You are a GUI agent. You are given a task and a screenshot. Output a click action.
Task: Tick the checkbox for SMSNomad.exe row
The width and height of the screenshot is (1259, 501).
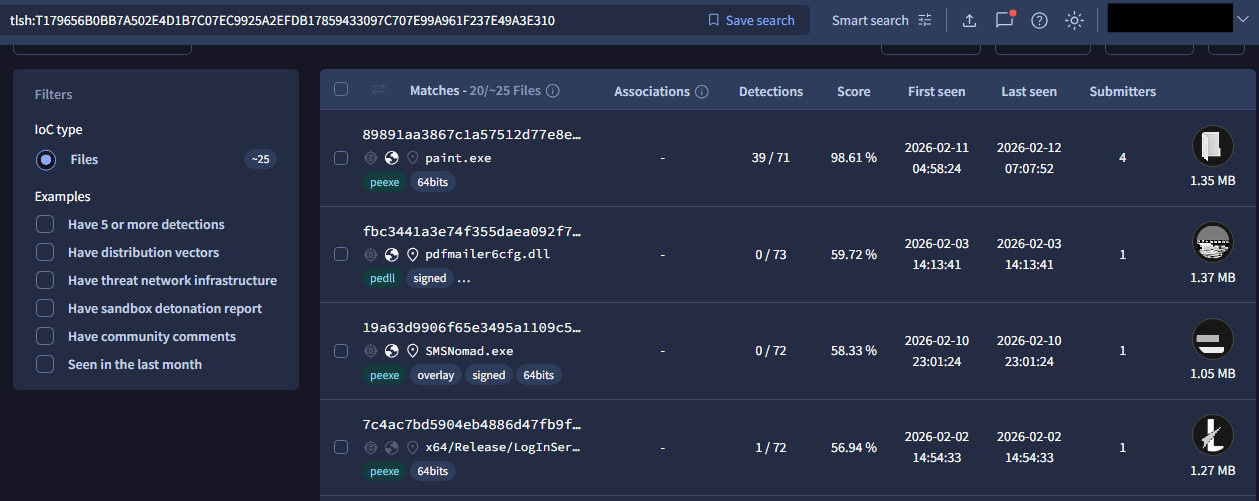[x=341, y=351]
